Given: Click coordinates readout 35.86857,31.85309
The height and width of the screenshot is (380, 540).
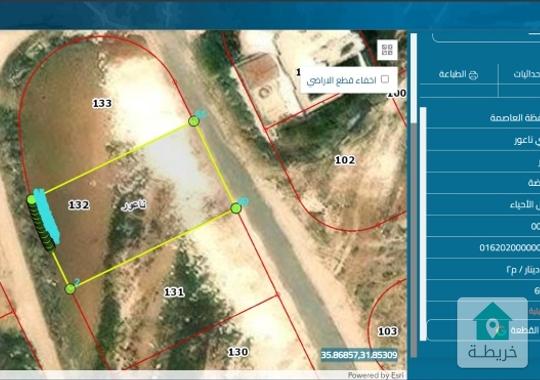Looking at the screenshot, I should click(x=359, y=355).
